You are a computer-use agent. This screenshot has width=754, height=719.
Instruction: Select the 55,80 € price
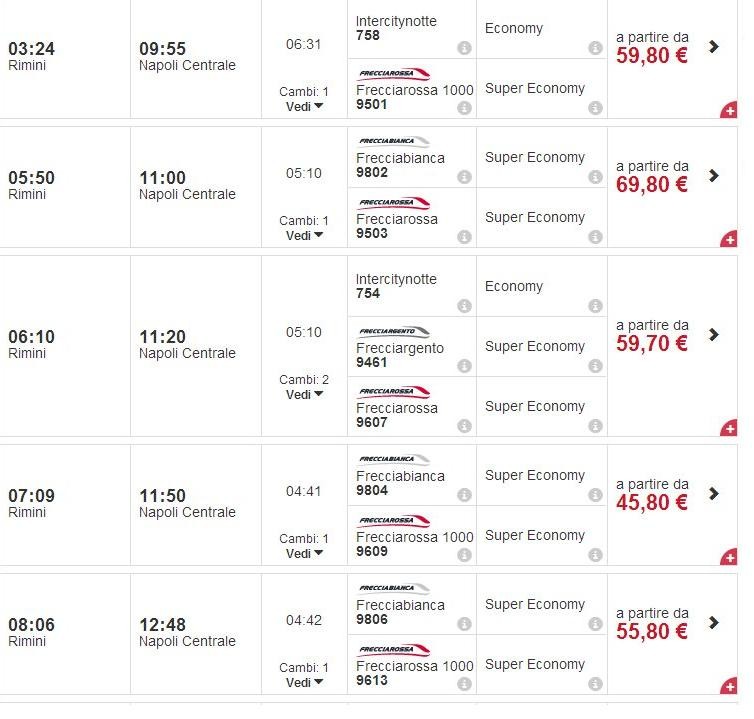[x=652, y=631]
